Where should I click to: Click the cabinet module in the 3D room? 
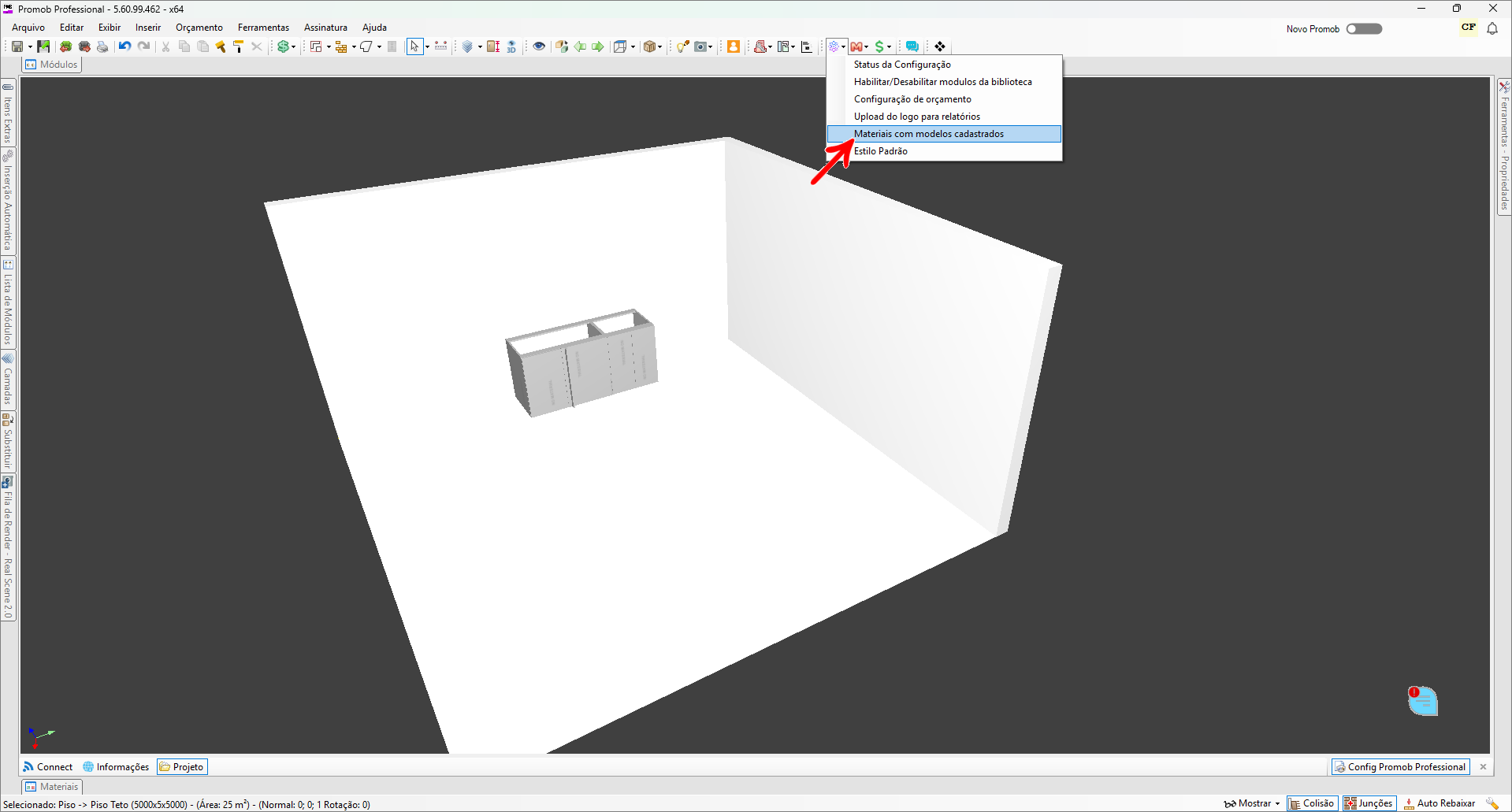pyautogui.click(x=583, y=362)
